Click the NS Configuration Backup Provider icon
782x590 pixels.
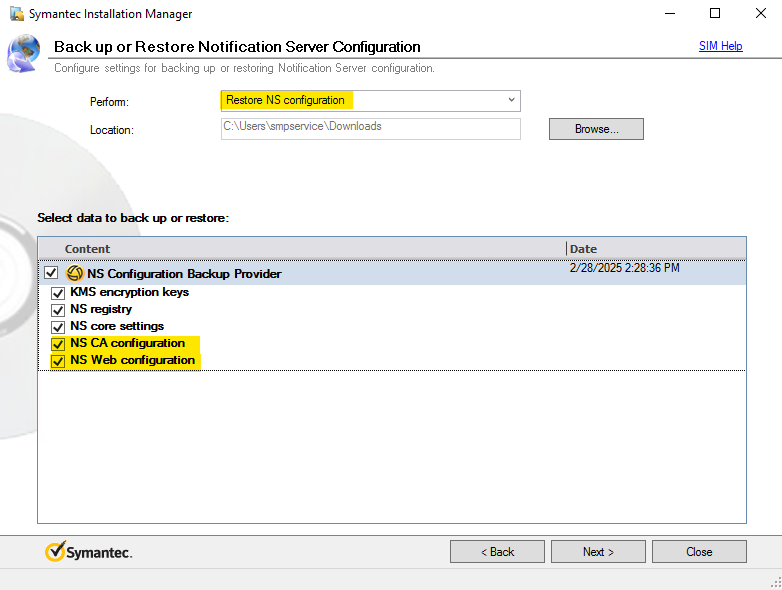(x=74, y=273)
